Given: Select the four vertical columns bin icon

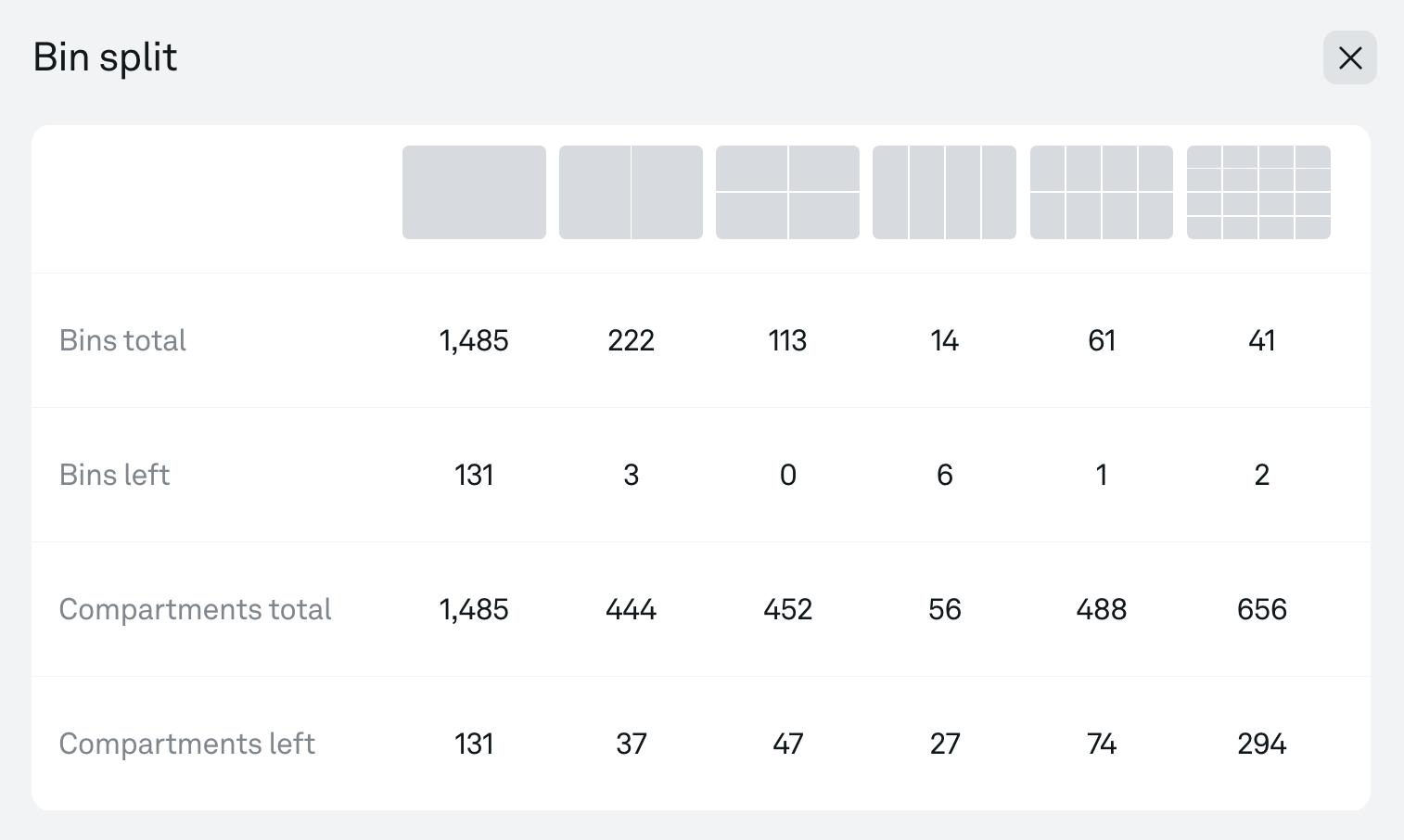Looking at the screenshot, I should pyautogui.click(x=944, y=192).
